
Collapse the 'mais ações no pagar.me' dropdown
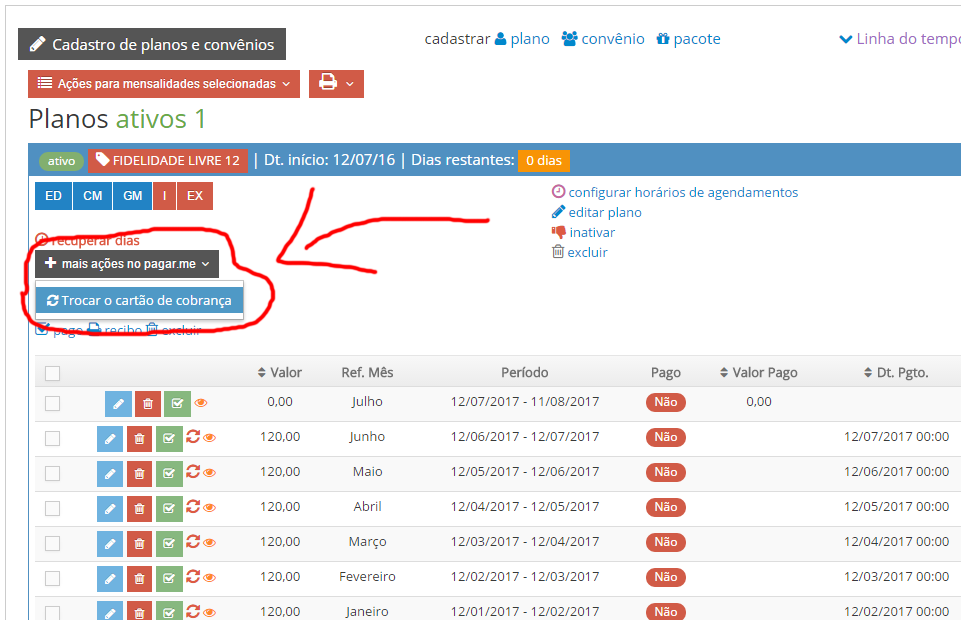[126, 264]
